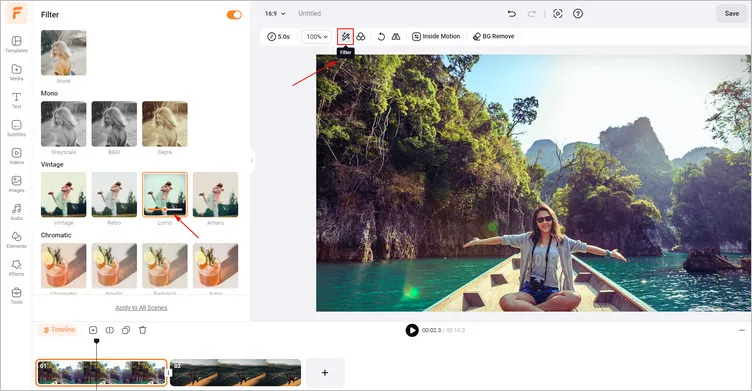Select the Chromatic filter thumbnail
Screen dimensions: 752x391
(64, 266)
